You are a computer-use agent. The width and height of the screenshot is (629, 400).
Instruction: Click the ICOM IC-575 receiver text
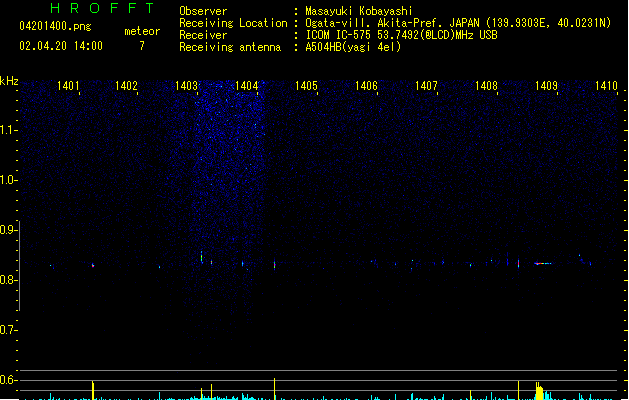(402, 35)
